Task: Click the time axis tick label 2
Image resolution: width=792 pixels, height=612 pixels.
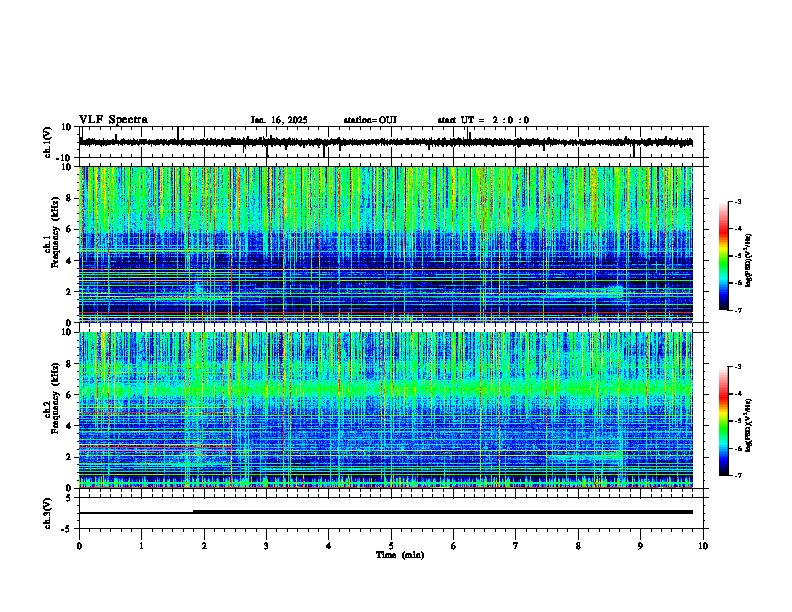Action: pyautogui.click(x=204, y=546)
